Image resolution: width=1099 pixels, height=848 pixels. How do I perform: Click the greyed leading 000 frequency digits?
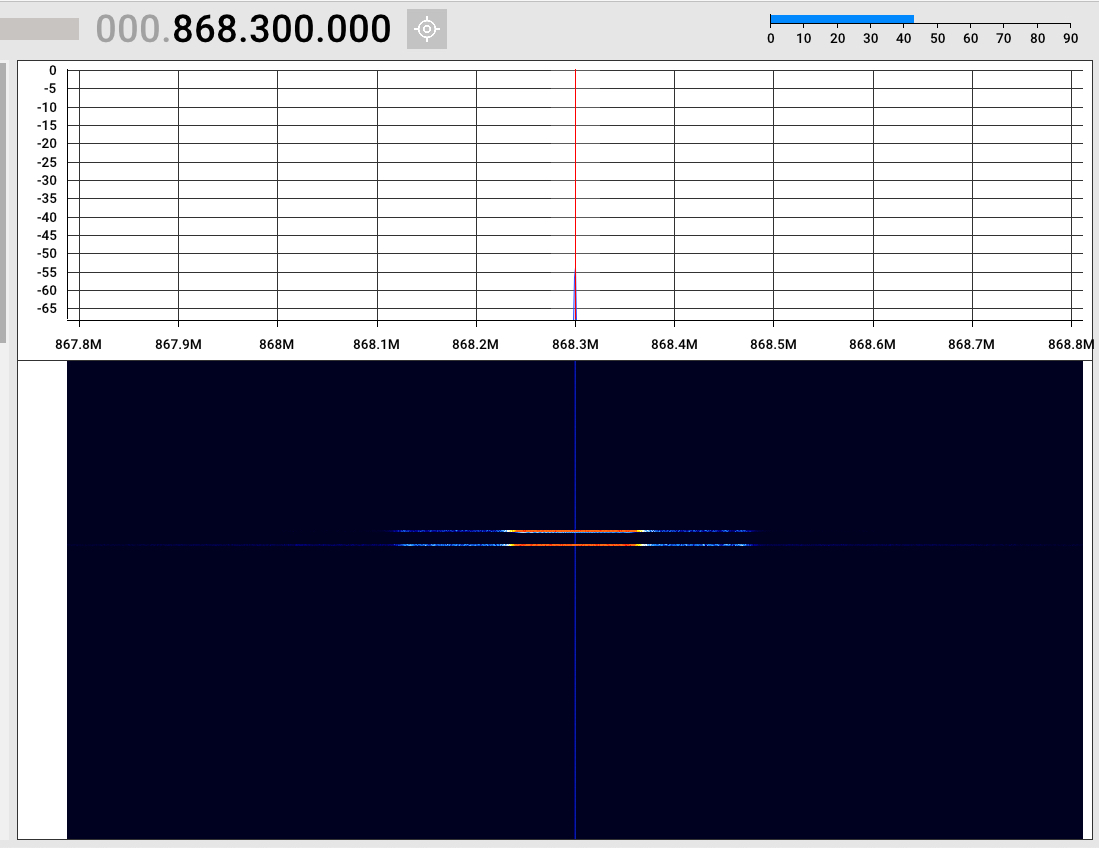point(129,29)
